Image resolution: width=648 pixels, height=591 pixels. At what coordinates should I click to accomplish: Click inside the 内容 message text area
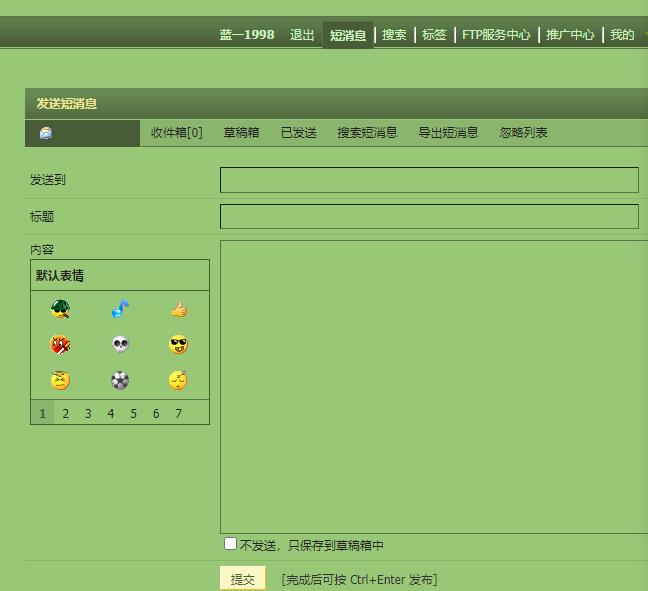point(434,387)
